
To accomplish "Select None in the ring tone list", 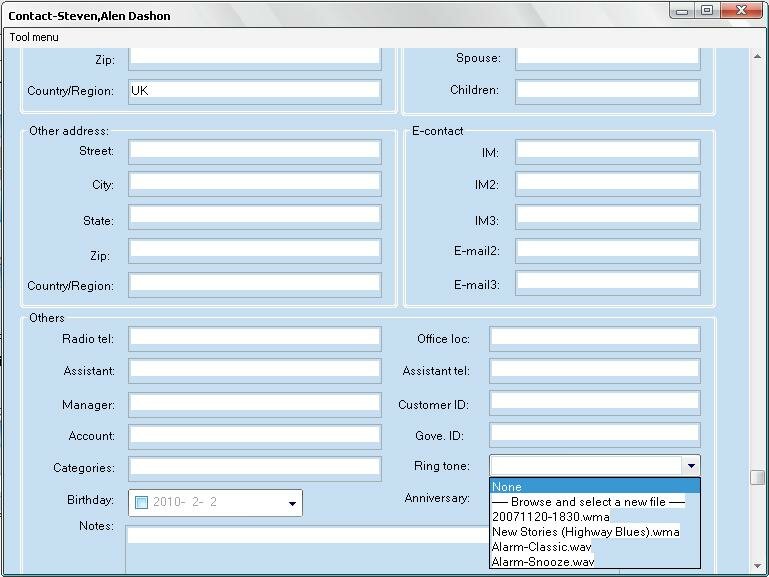I will pos(594,486).
